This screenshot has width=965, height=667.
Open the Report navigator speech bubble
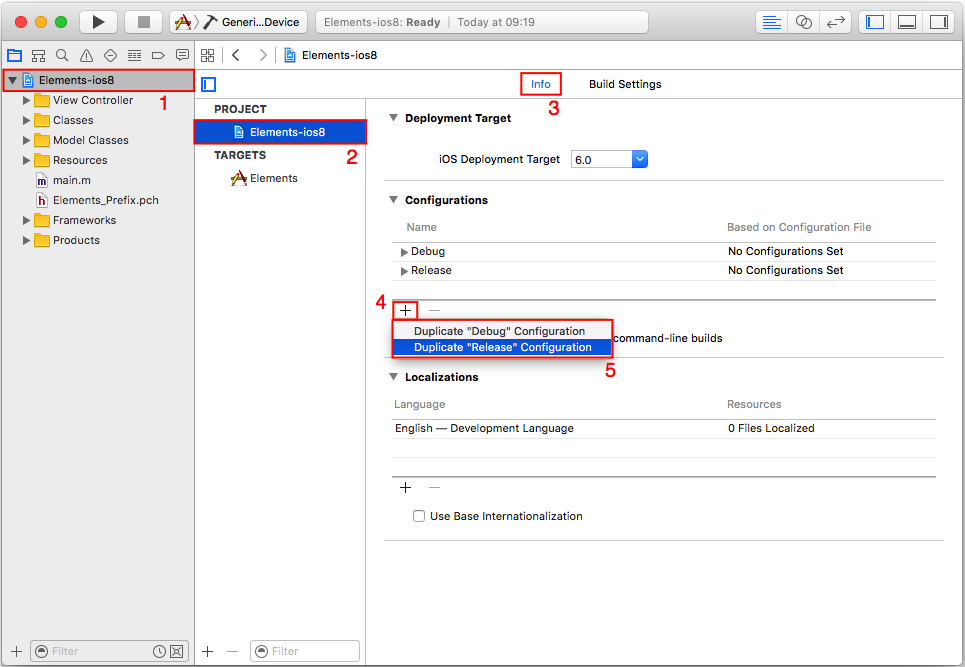pyautogui.click(x=182, y=55)
